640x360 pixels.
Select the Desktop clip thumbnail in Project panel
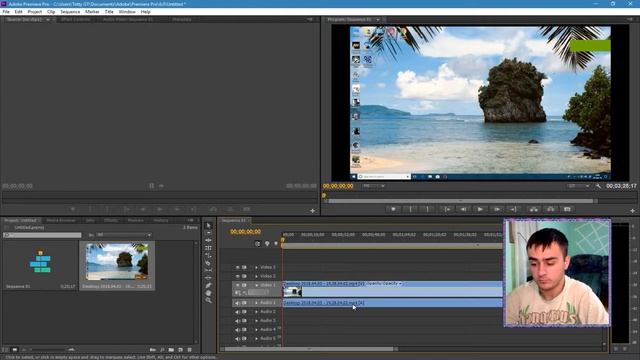(117, 262)
